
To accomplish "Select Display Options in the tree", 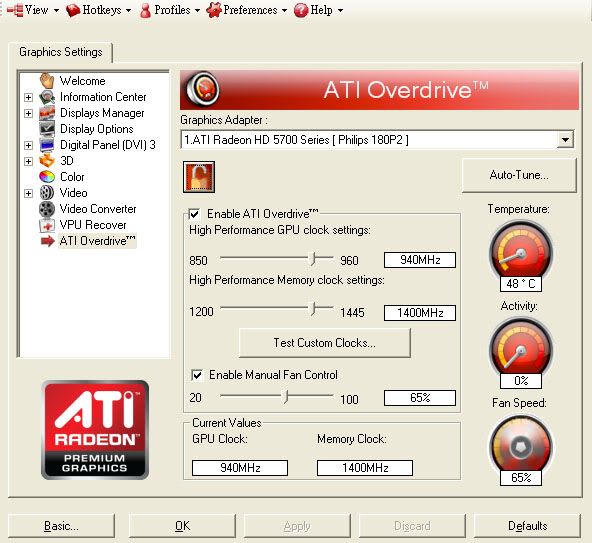I will (97, 129).
